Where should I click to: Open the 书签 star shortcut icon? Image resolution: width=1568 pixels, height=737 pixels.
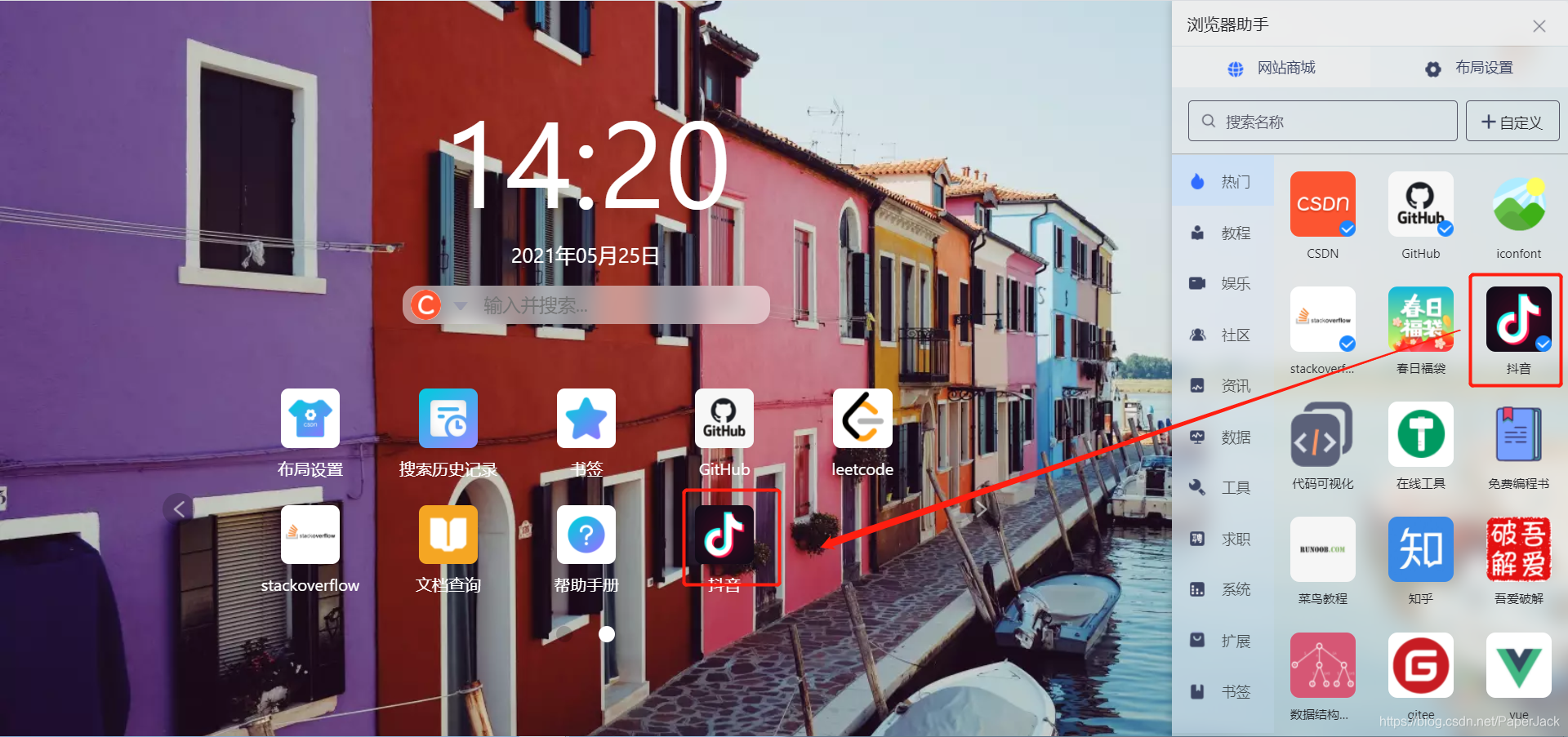[586, 418]
